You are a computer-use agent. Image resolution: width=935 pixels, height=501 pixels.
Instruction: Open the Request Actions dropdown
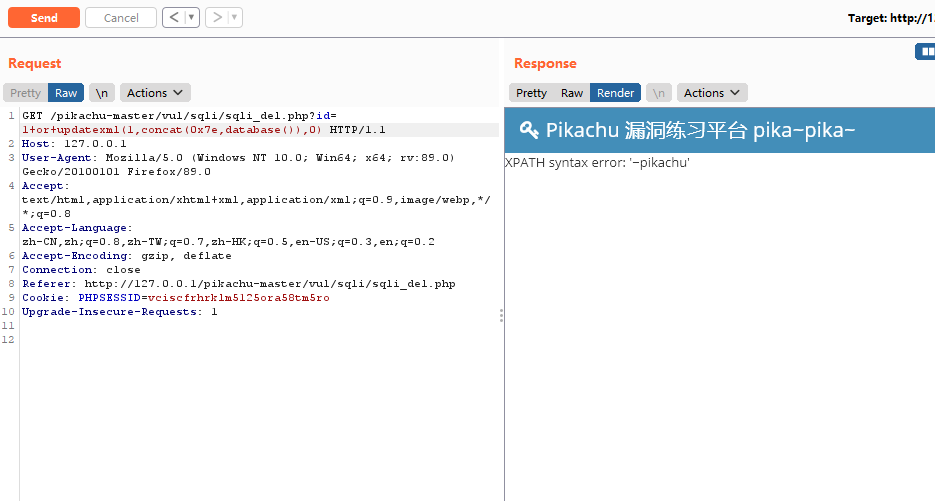pyautogui.click(x=155, y=93)
